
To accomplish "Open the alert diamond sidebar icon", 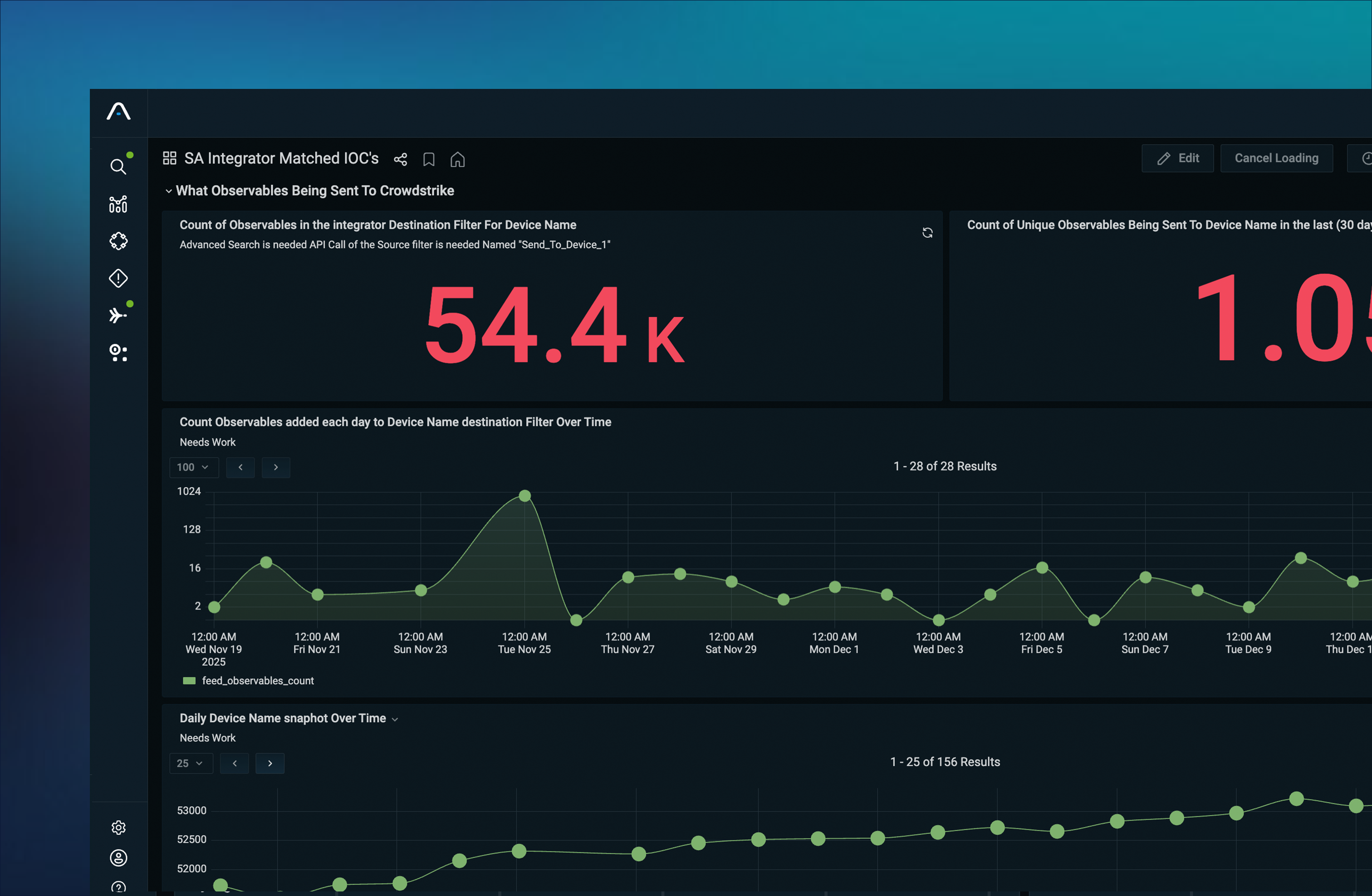I will pos(119,279).
